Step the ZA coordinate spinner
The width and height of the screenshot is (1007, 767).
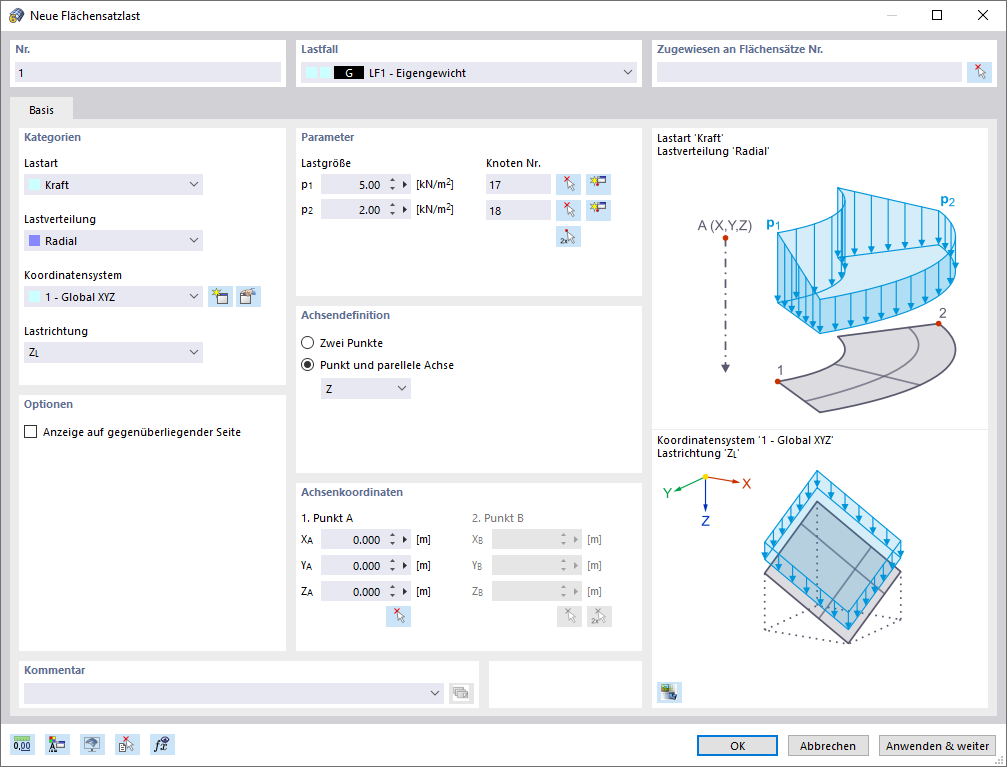tap(392, 592)
